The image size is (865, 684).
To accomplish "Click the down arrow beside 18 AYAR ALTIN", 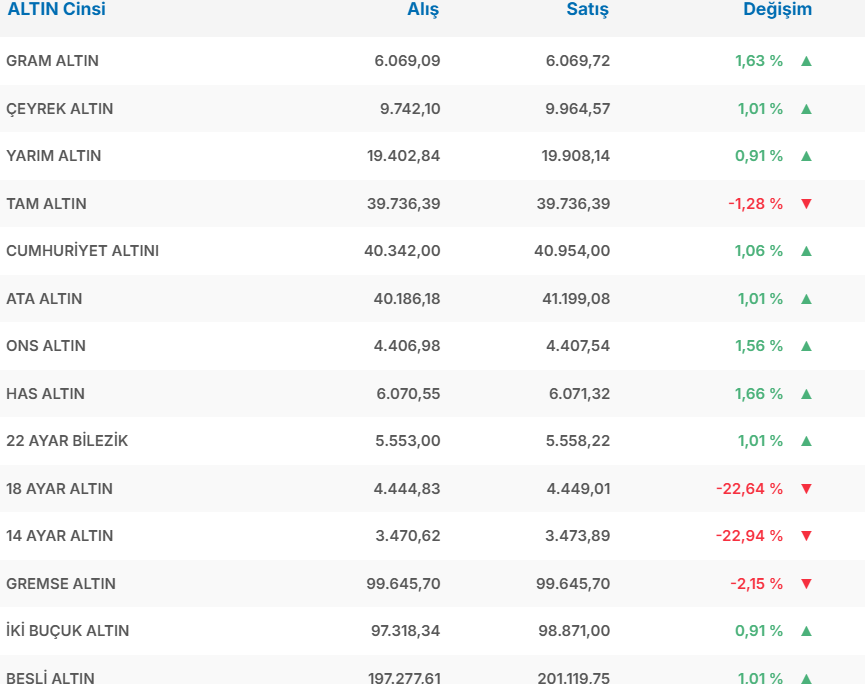I will [x=806, y=489].
